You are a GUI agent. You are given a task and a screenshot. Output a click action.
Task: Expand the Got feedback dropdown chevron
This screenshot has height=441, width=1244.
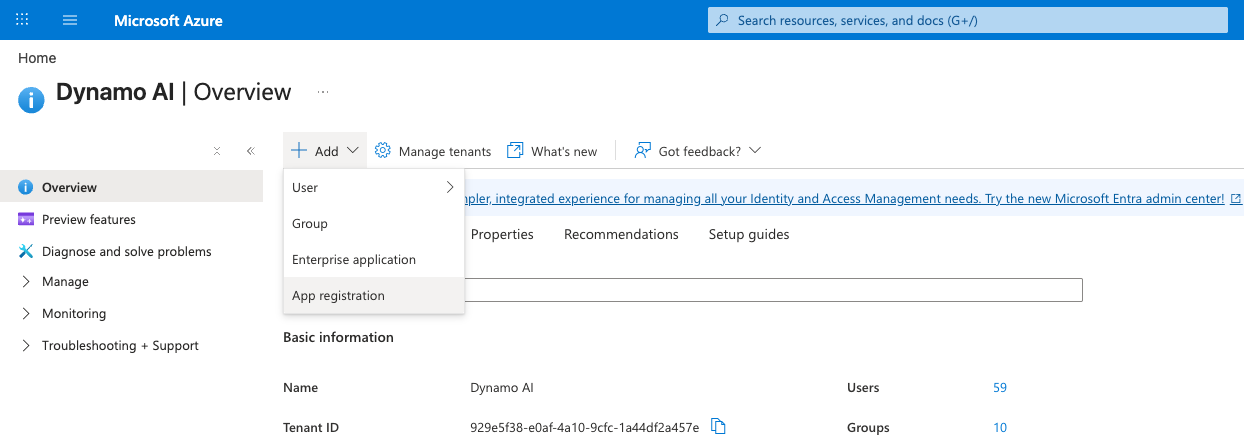(x=755, y=151)
